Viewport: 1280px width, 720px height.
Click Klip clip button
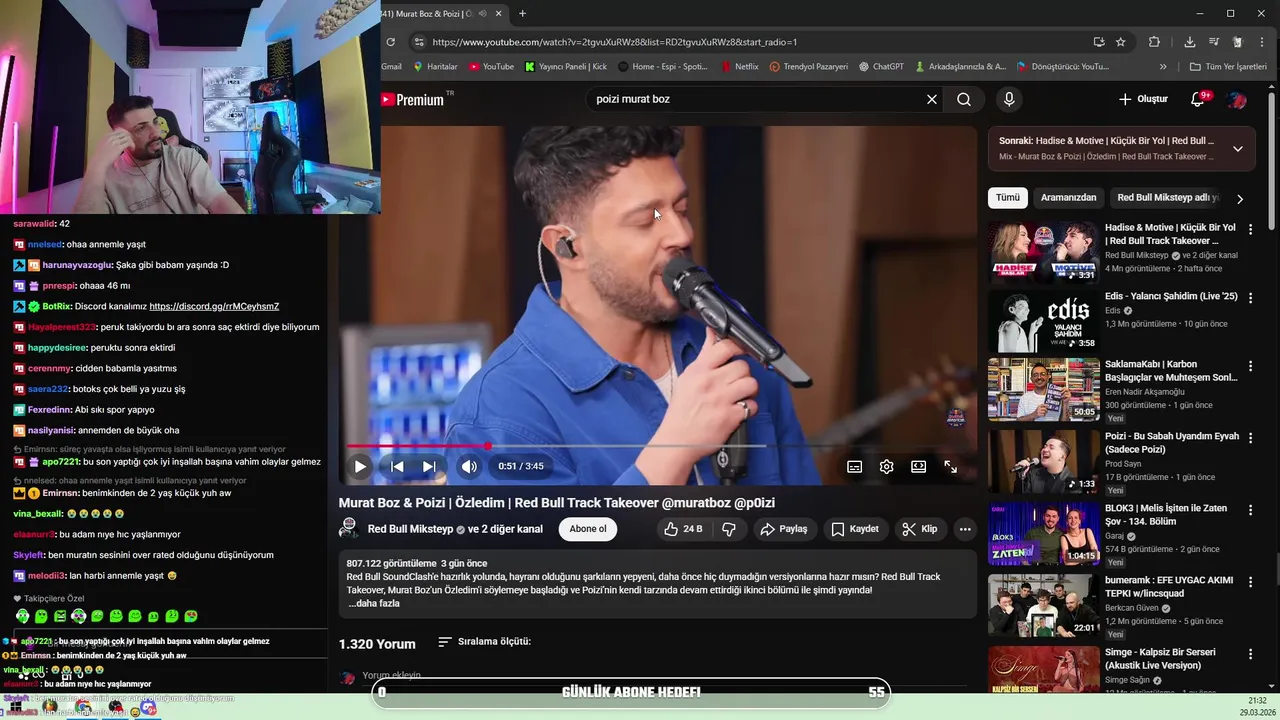coord(919,529)
